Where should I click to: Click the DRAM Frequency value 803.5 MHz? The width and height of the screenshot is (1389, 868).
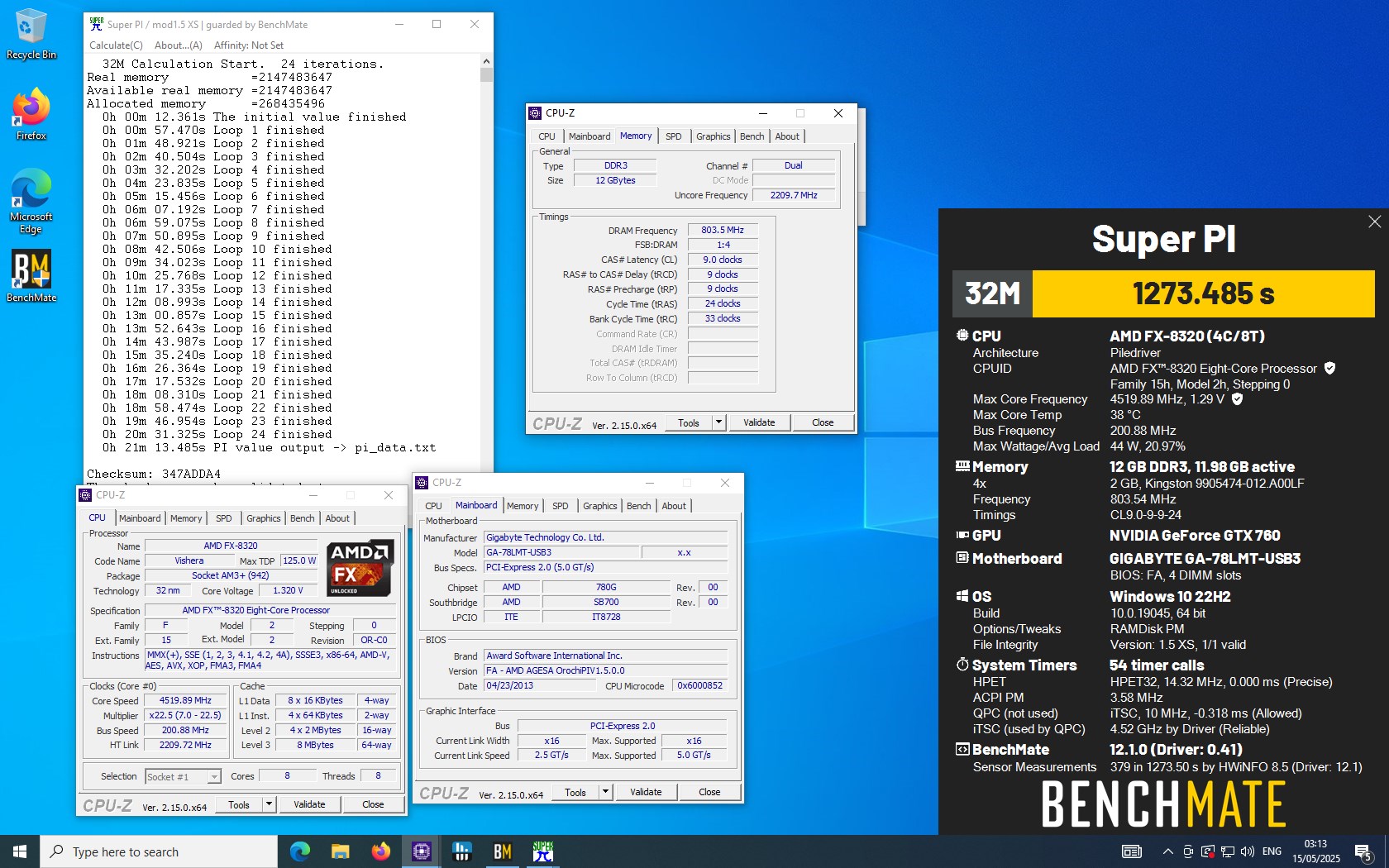click(723, 230)
